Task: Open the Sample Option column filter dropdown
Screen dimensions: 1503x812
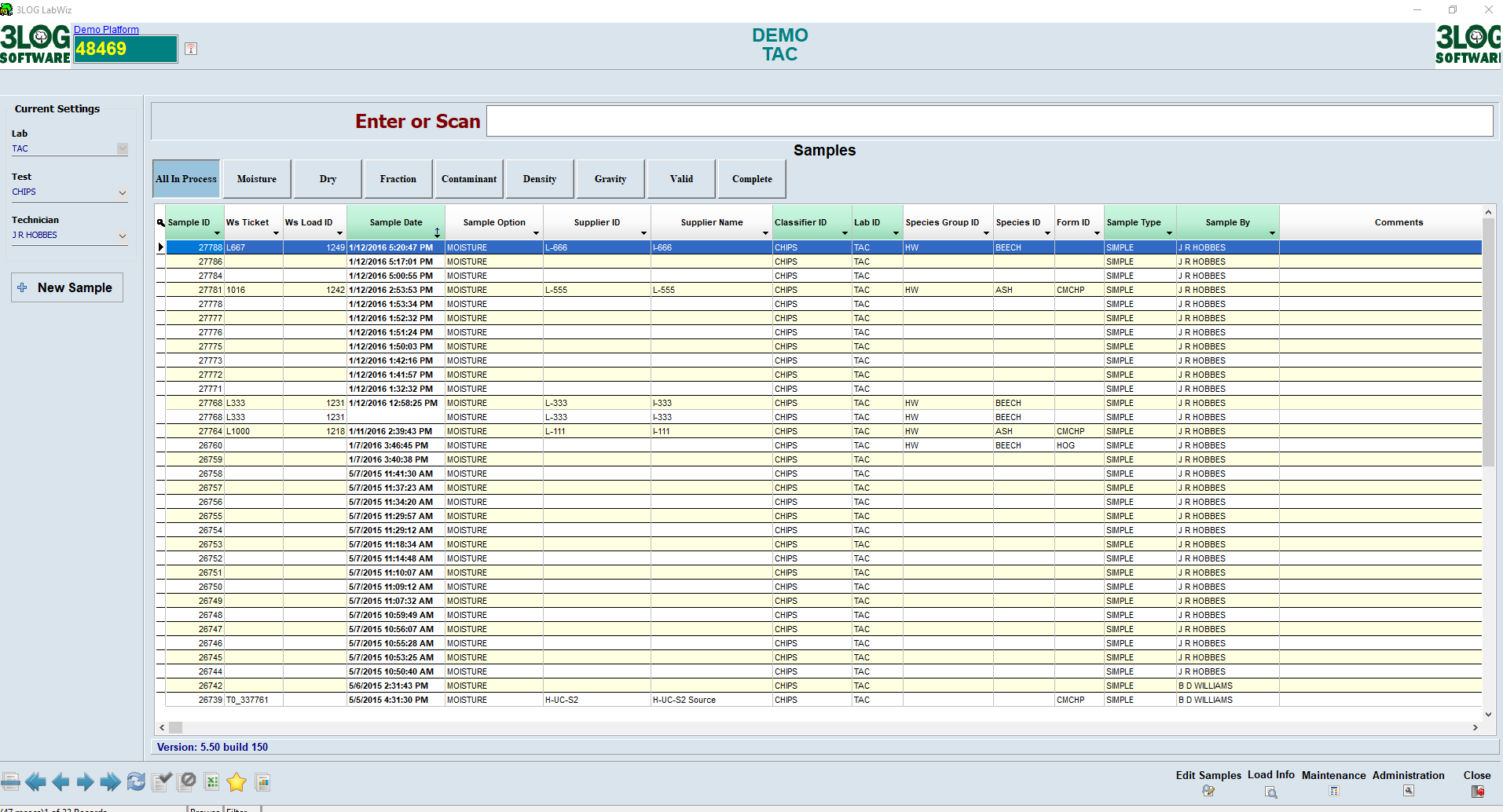Action: pyautogui.click(x=536, y=233)
